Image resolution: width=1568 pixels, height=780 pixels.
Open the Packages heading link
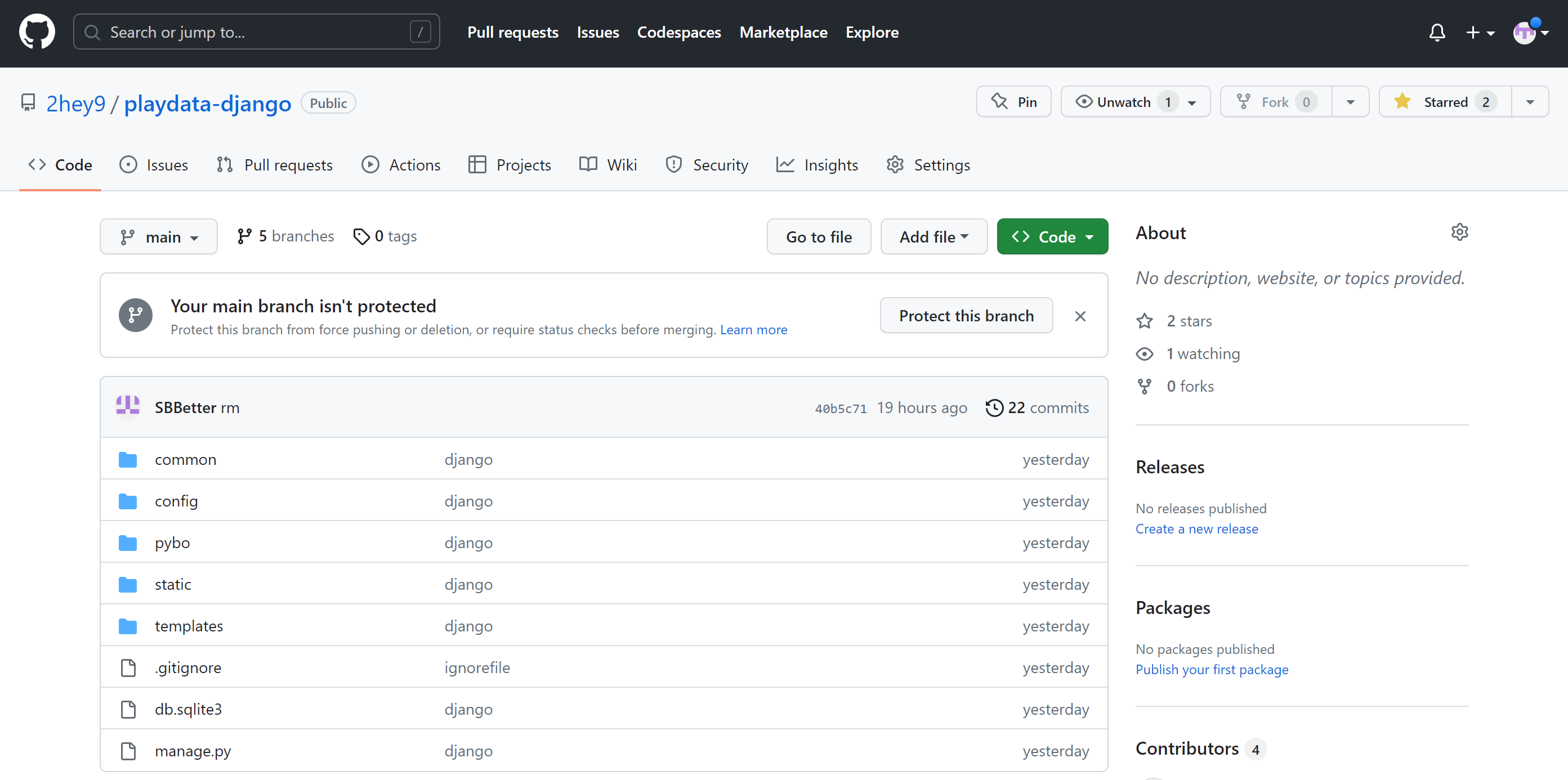coord(1173,607)
